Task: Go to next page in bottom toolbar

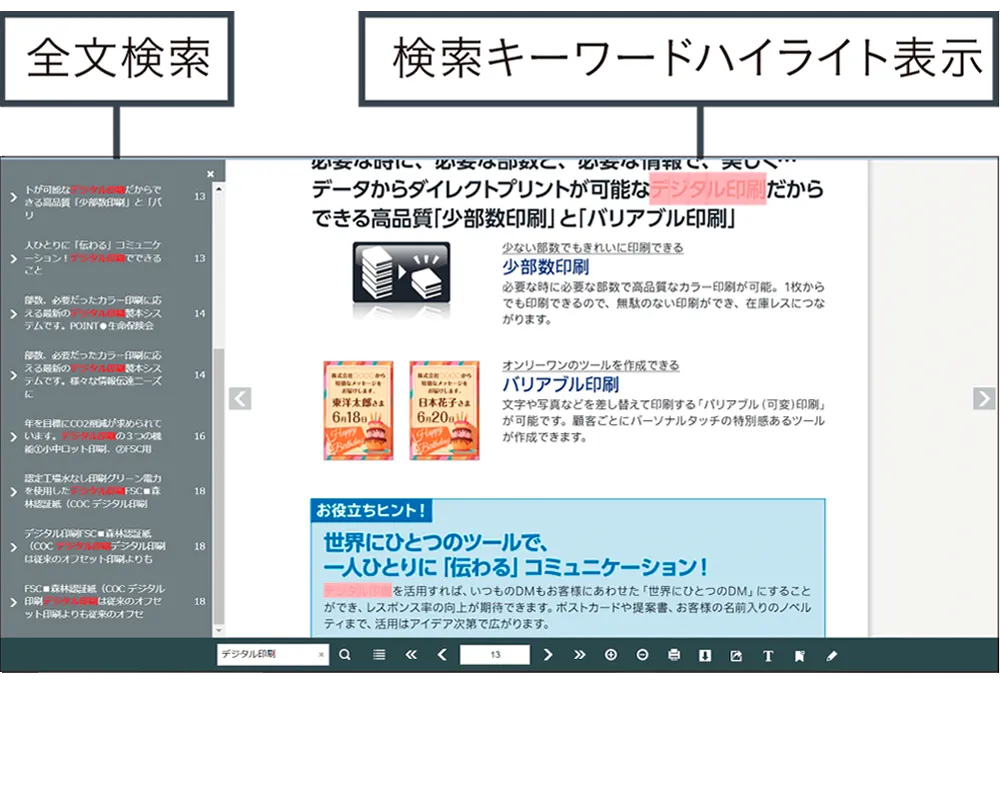Action: (548, 655)
